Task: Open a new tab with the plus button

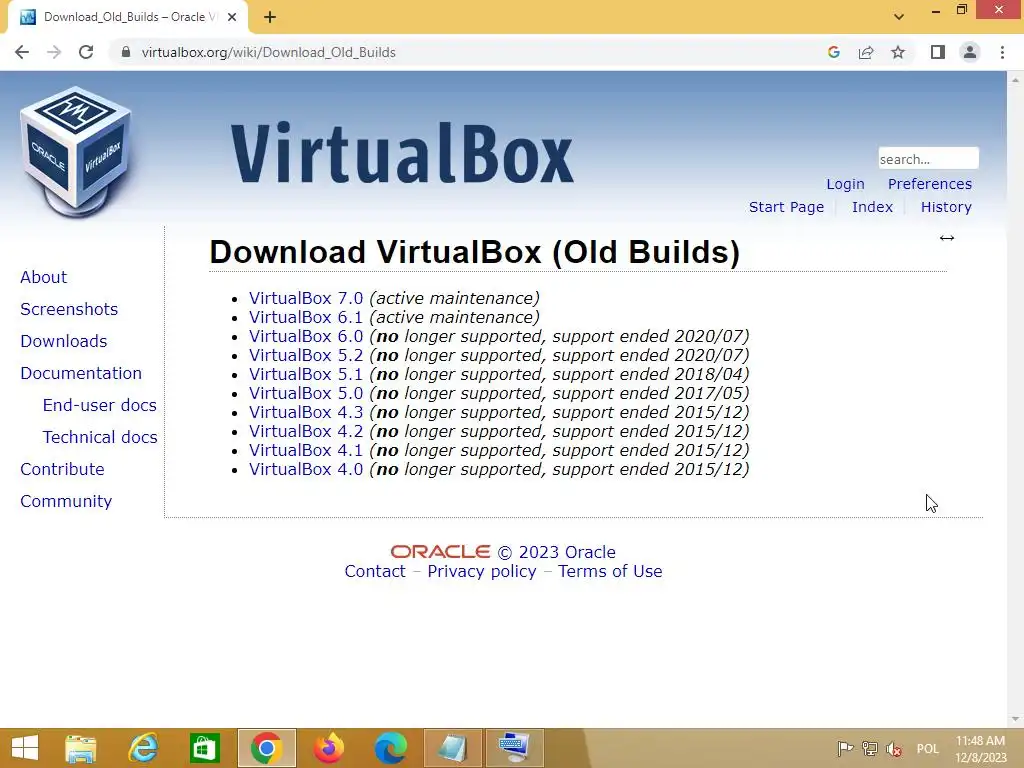Action: tap(270, 17)
